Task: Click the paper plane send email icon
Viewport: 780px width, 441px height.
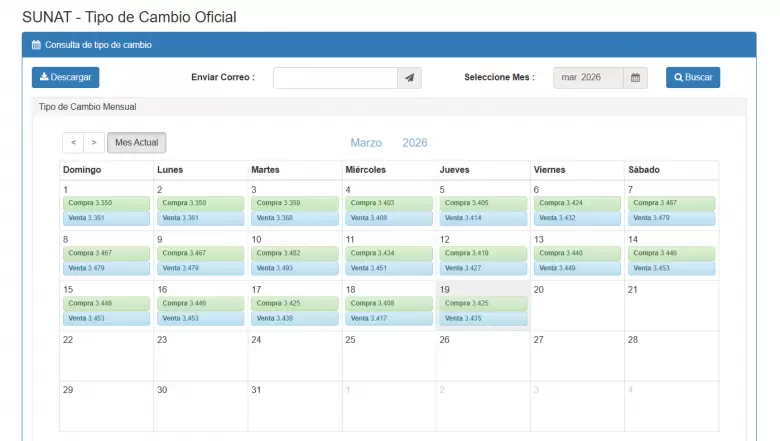Action: (409, 78)
